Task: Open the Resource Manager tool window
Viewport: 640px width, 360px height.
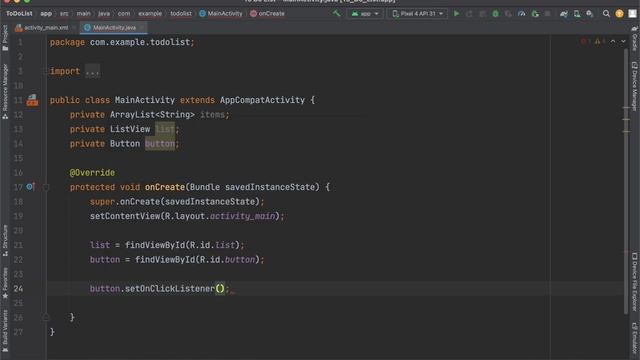Action: (5, 91)
